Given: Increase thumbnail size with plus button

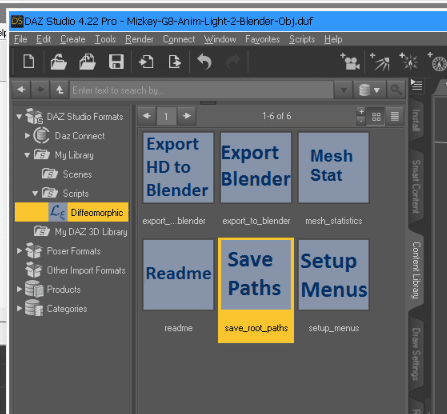Looking at the screenshot, I should (361, 112).
